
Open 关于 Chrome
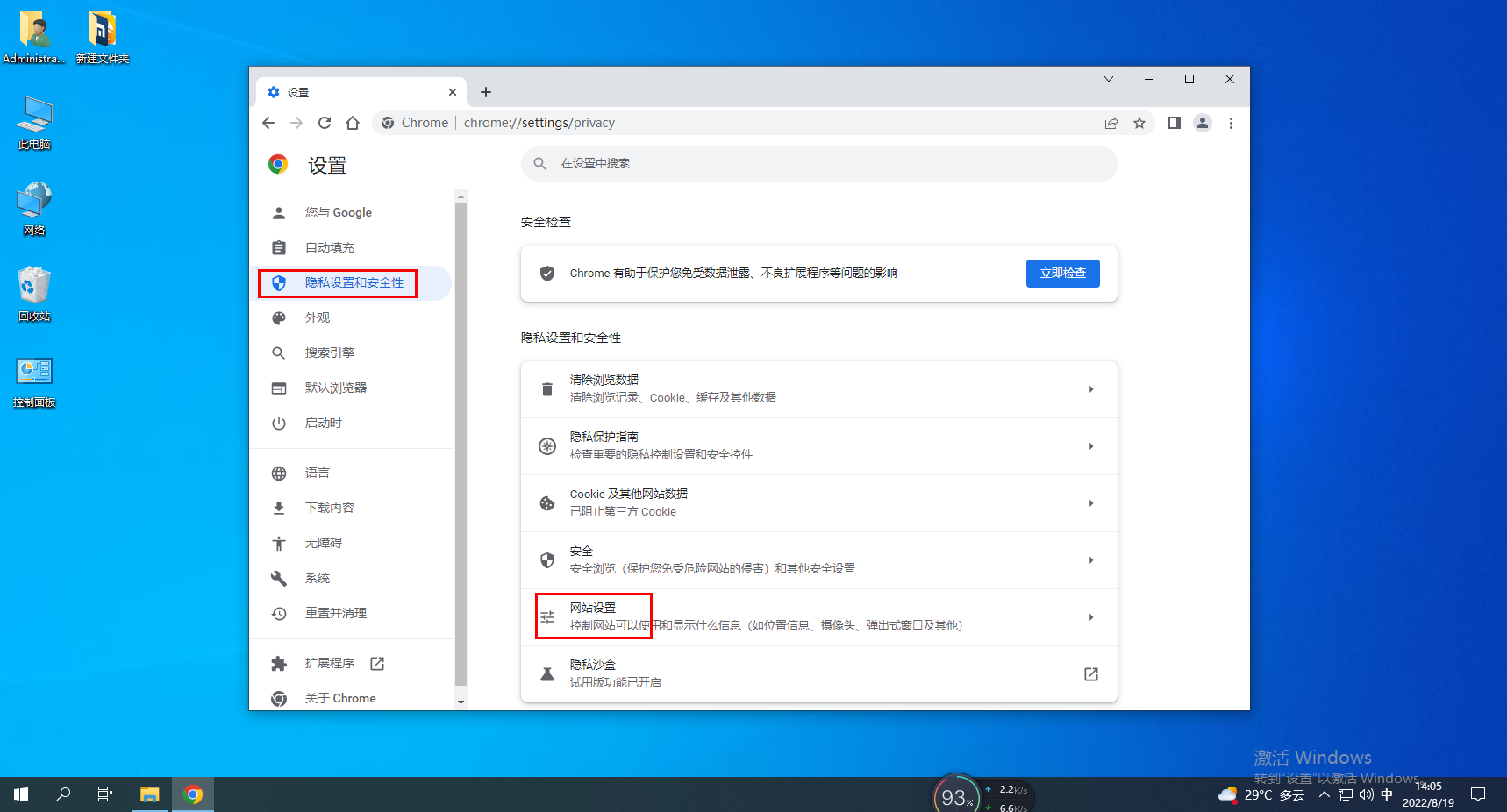[340, 697]
